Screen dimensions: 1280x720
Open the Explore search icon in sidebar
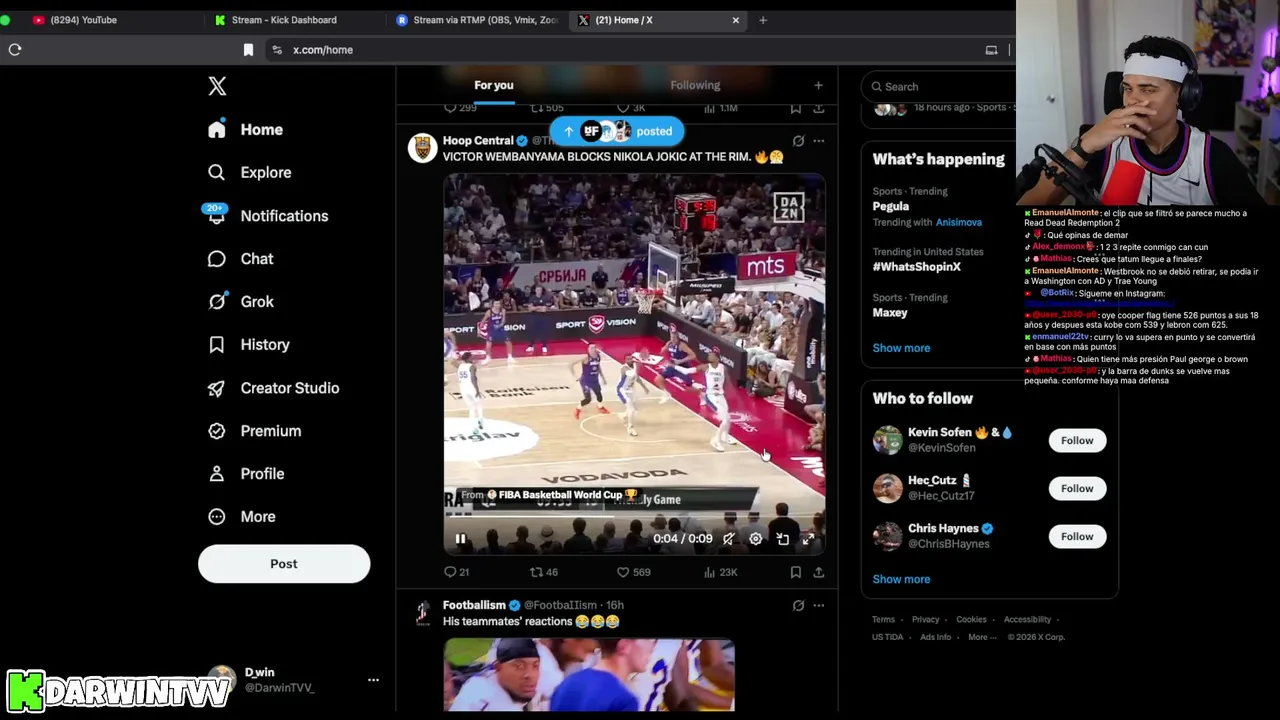tap(216, 172)
